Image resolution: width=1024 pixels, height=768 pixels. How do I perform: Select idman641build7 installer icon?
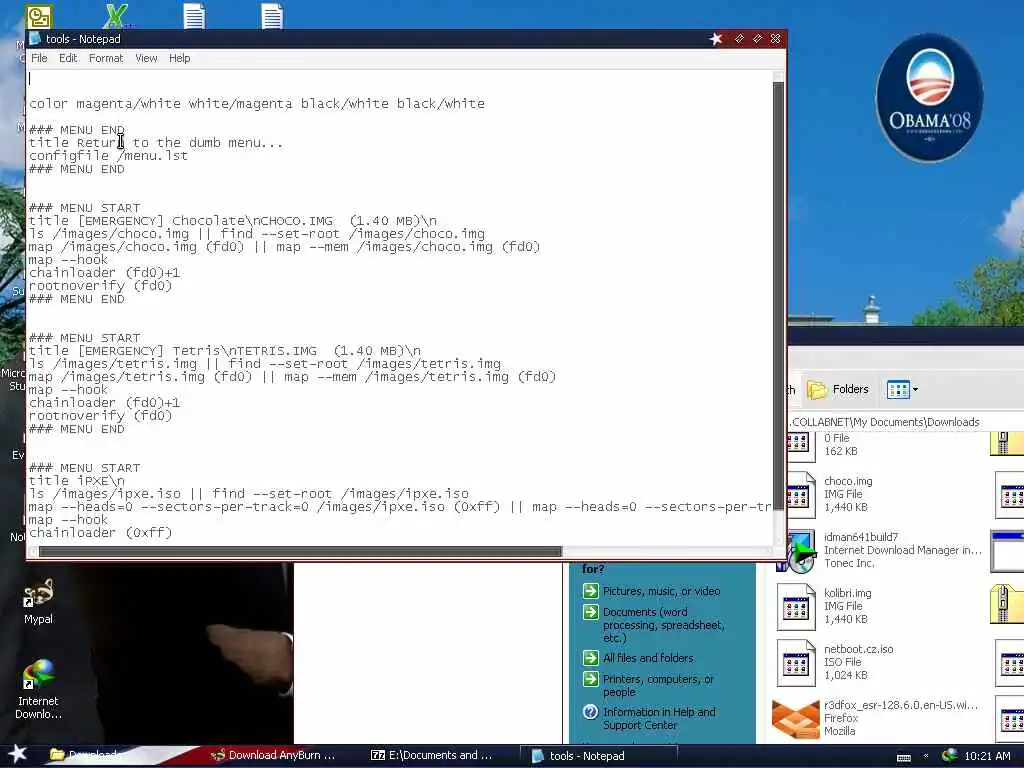[796, 551]
